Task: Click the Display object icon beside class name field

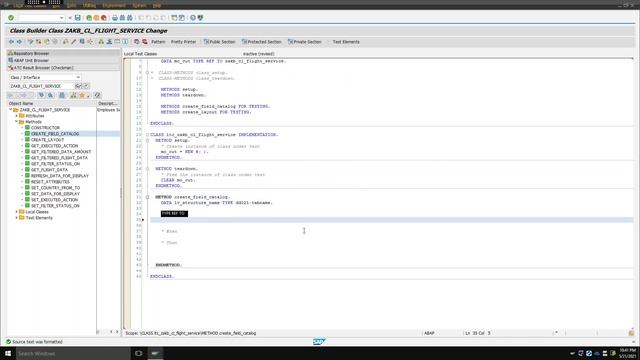Action: [78, 86]
